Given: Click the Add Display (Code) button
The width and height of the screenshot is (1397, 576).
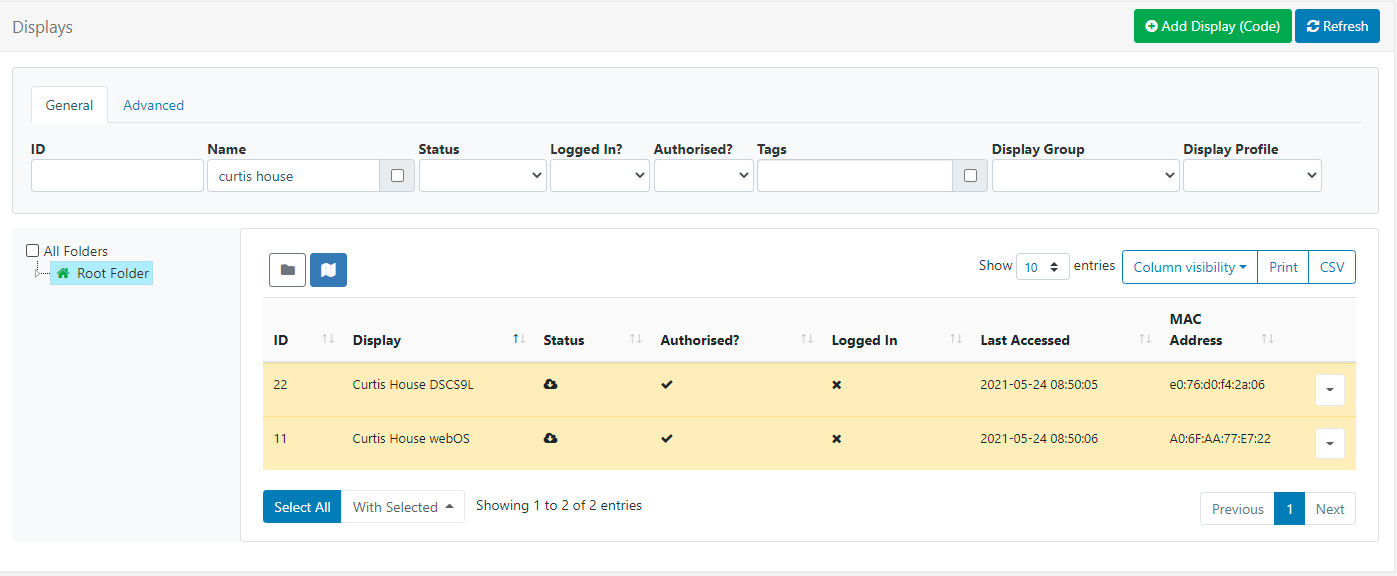Looking at the screenshot, I should (1212, 27).
